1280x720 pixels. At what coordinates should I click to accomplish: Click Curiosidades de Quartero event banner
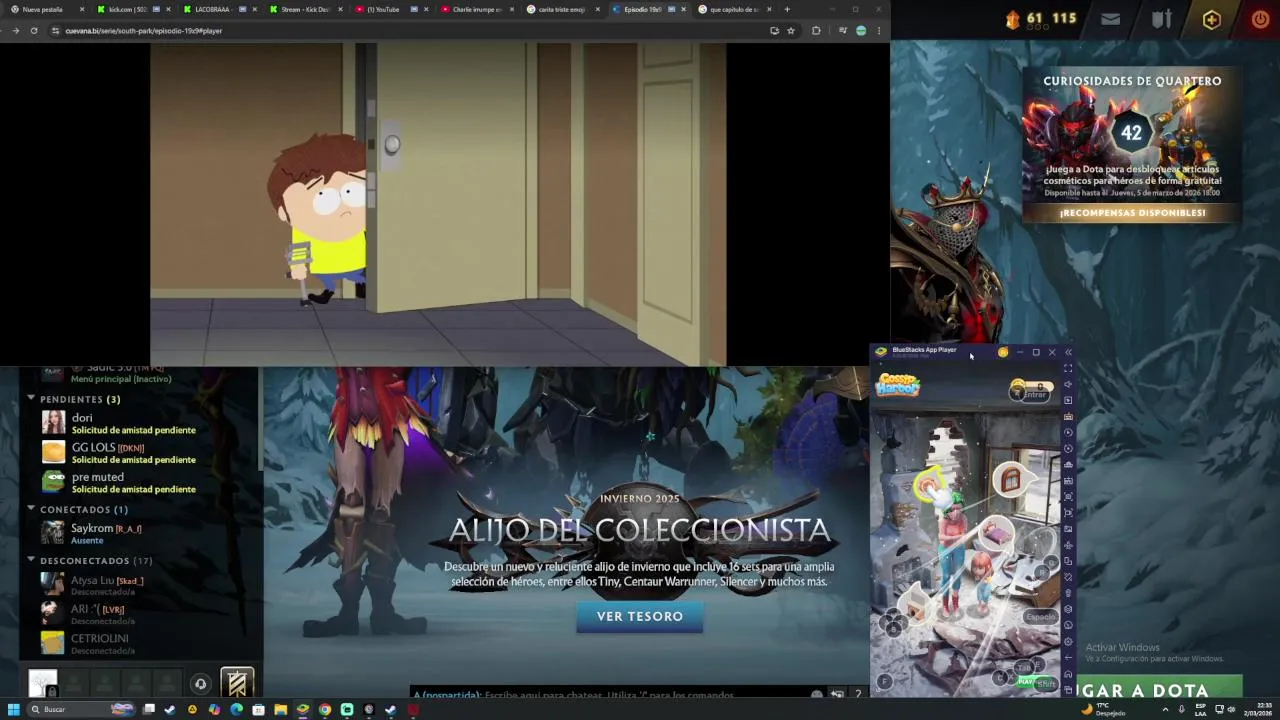point(1132,145)
